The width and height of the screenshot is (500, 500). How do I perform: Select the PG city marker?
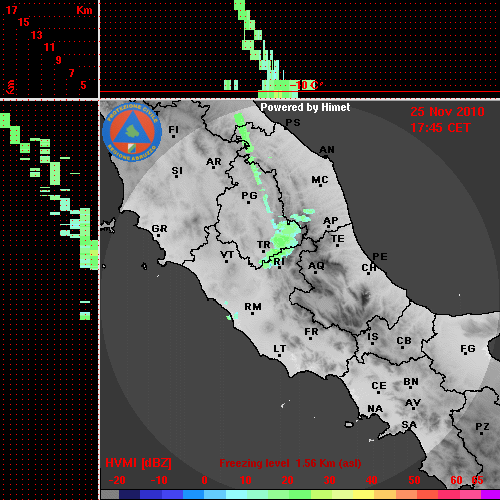click(248, 202)
